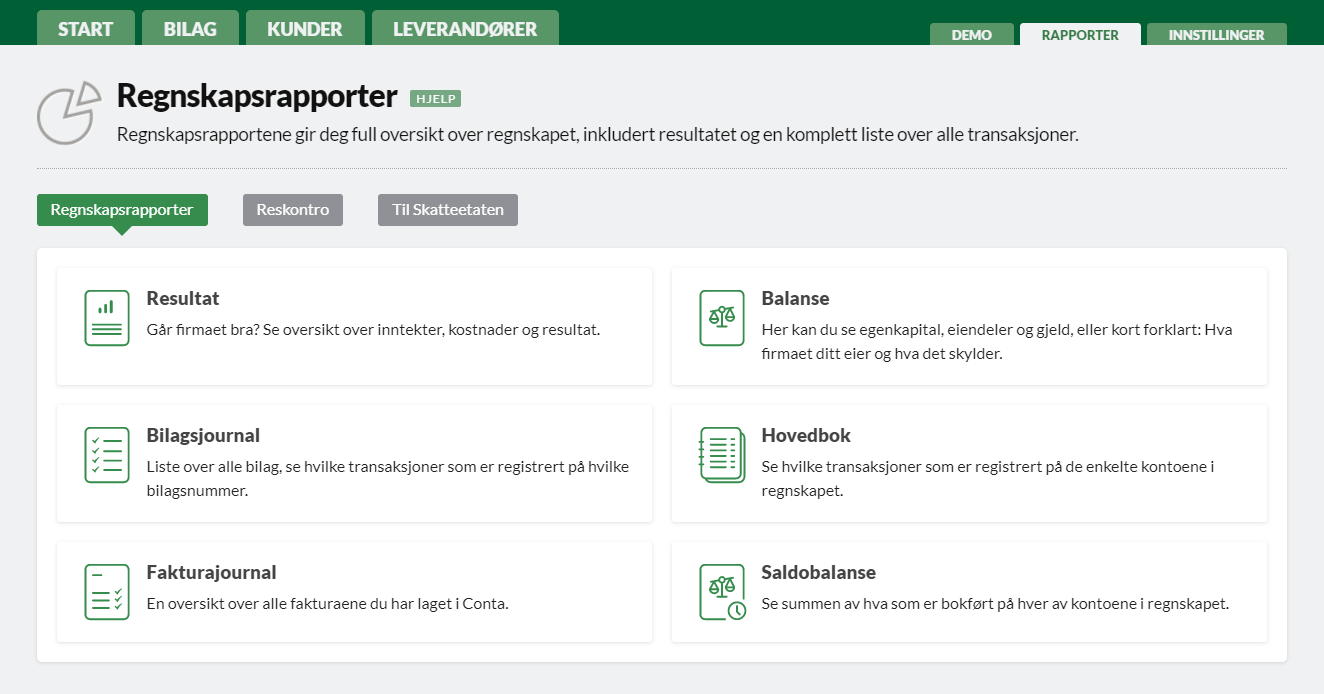Click the Saldobalanse scales-and-clock icon

(x=722, y=592)
